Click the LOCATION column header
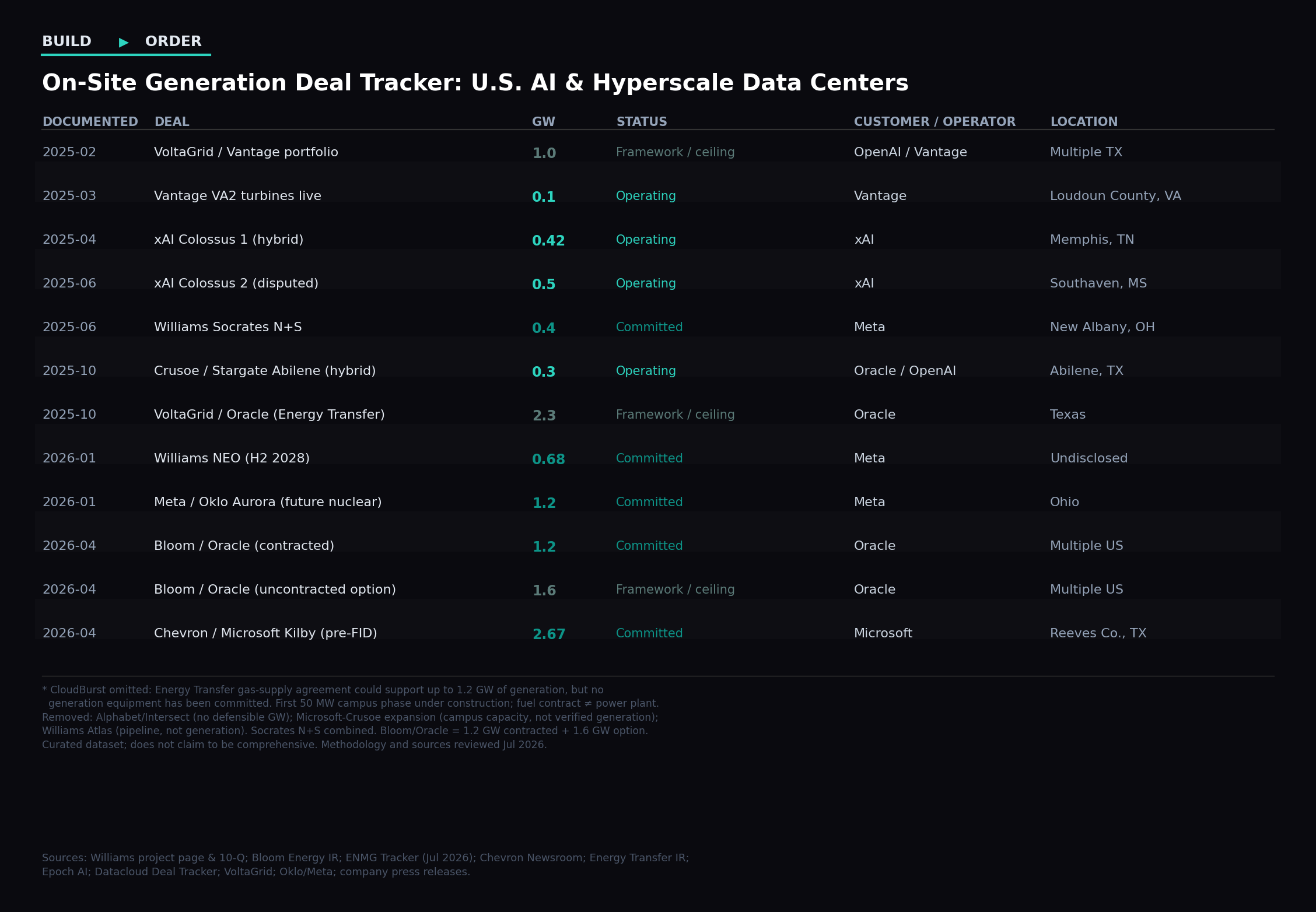This screenshot has width=1316, height=912. pyautogui.click(x=1084, y=121)
